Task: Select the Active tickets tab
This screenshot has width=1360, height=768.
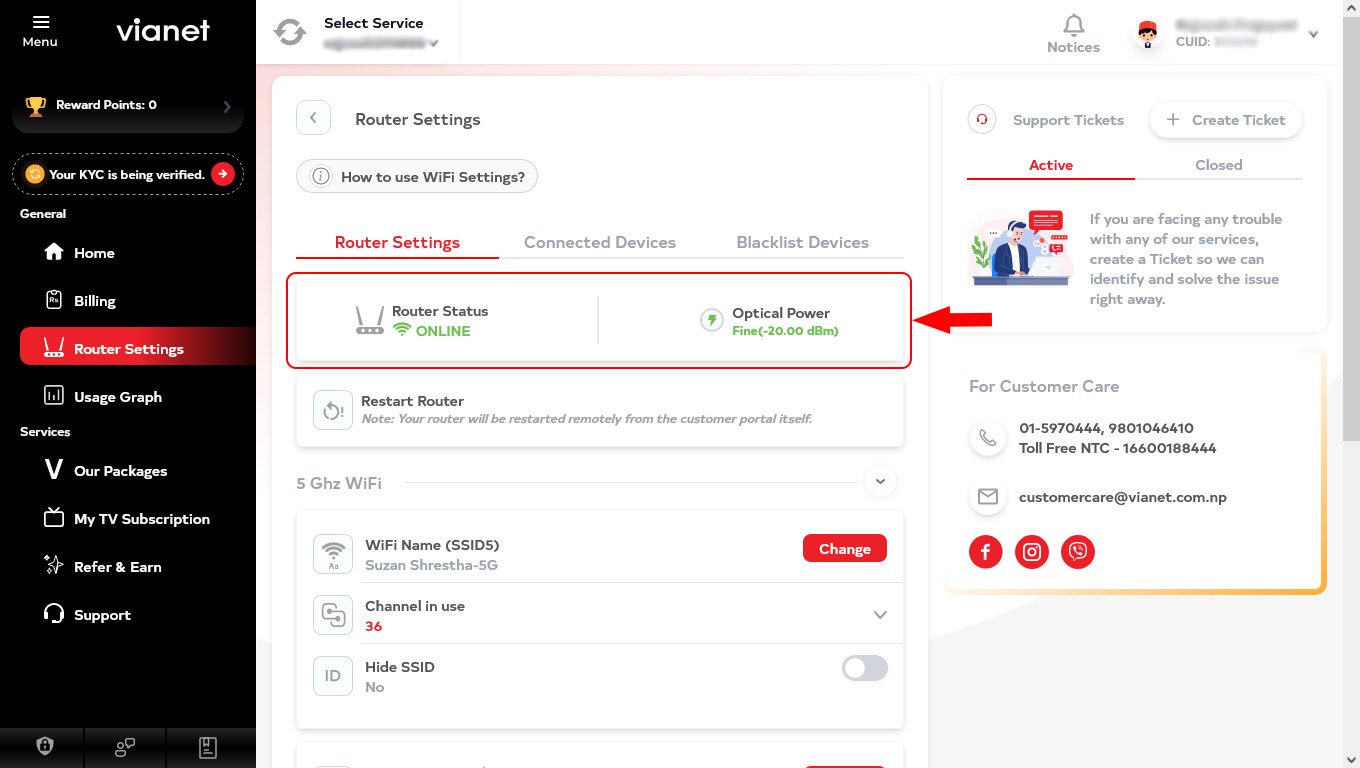Action: pyautogui.click(x=1051, y=165)
